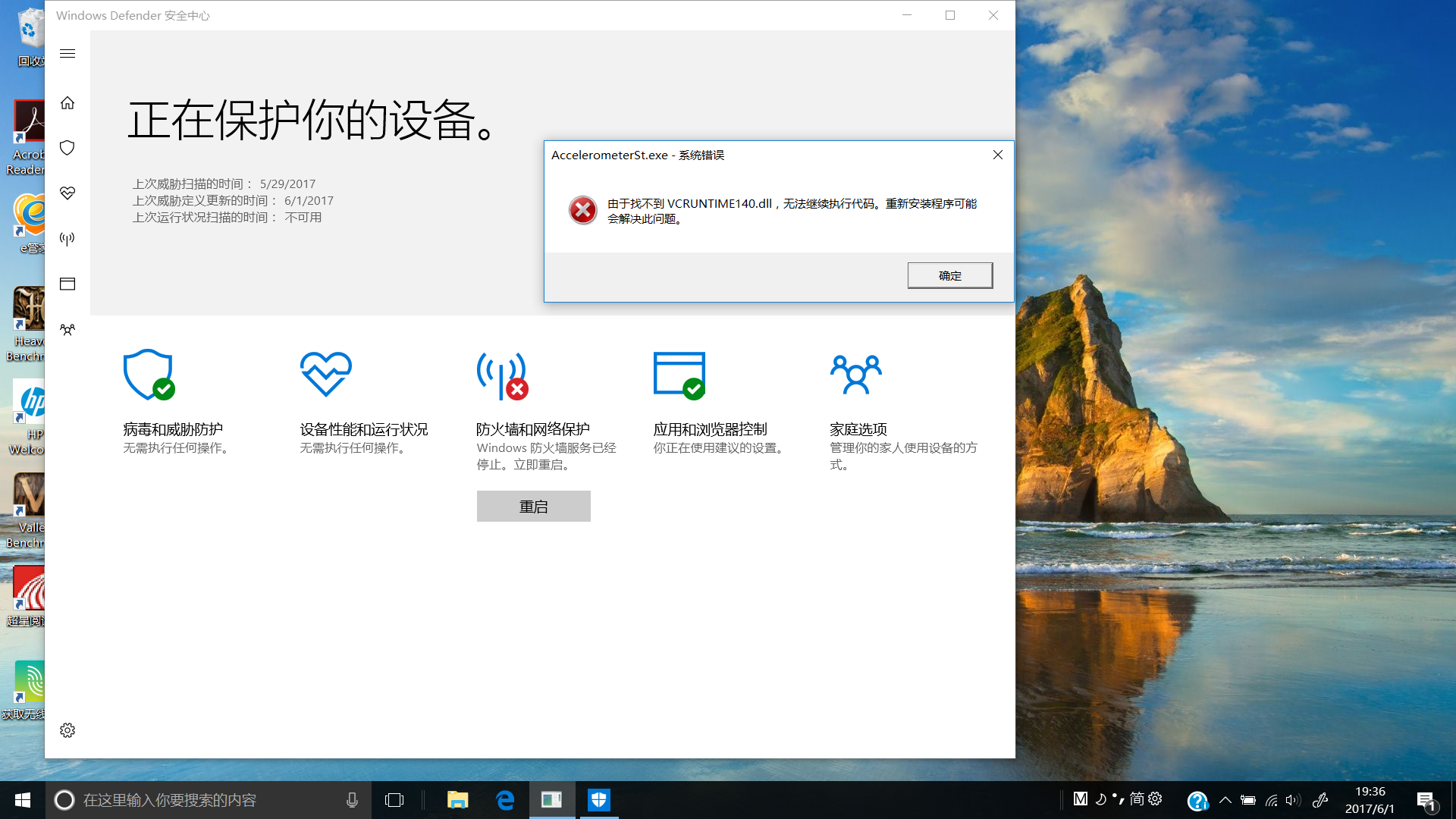Click the 家庭选项 heading
The height and width of the screenshot is (819, 1456).
pyautogui.click(x=858, y=429)
